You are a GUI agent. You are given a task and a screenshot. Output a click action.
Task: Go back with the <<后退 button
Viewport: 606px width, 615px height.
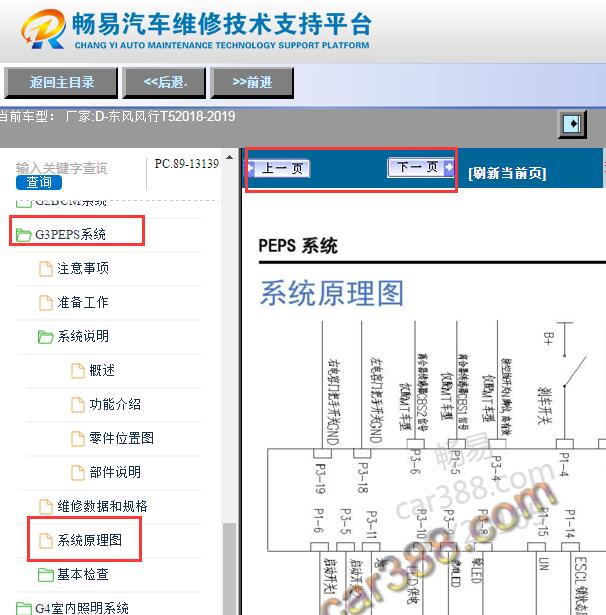tap(164, 83)
